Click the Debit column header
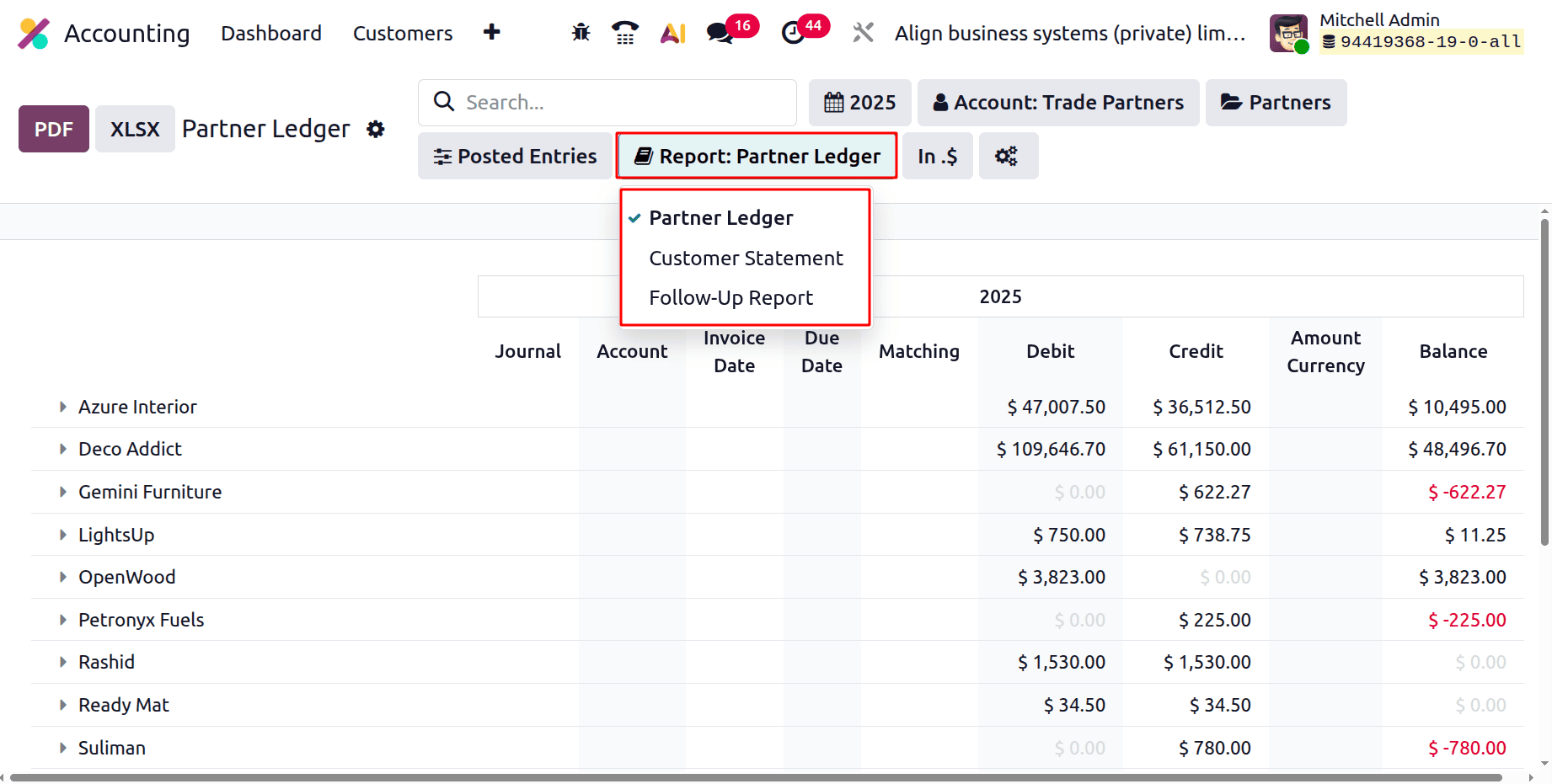 click(1050, 351)
